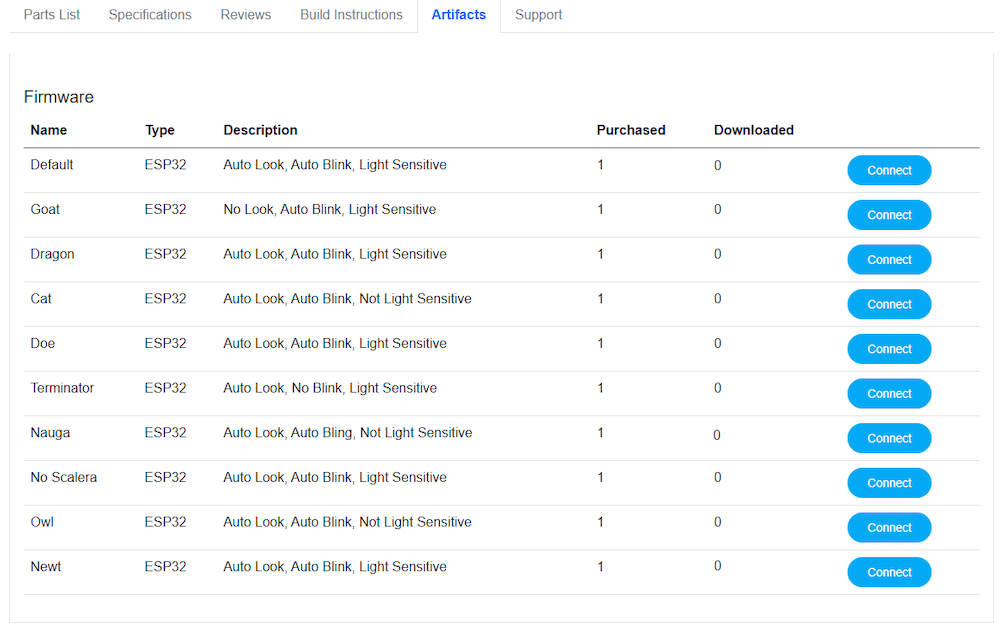This screenshot has height=632, width=1000.
Task: Select the Artifacts tab
Action: point(459,15)
